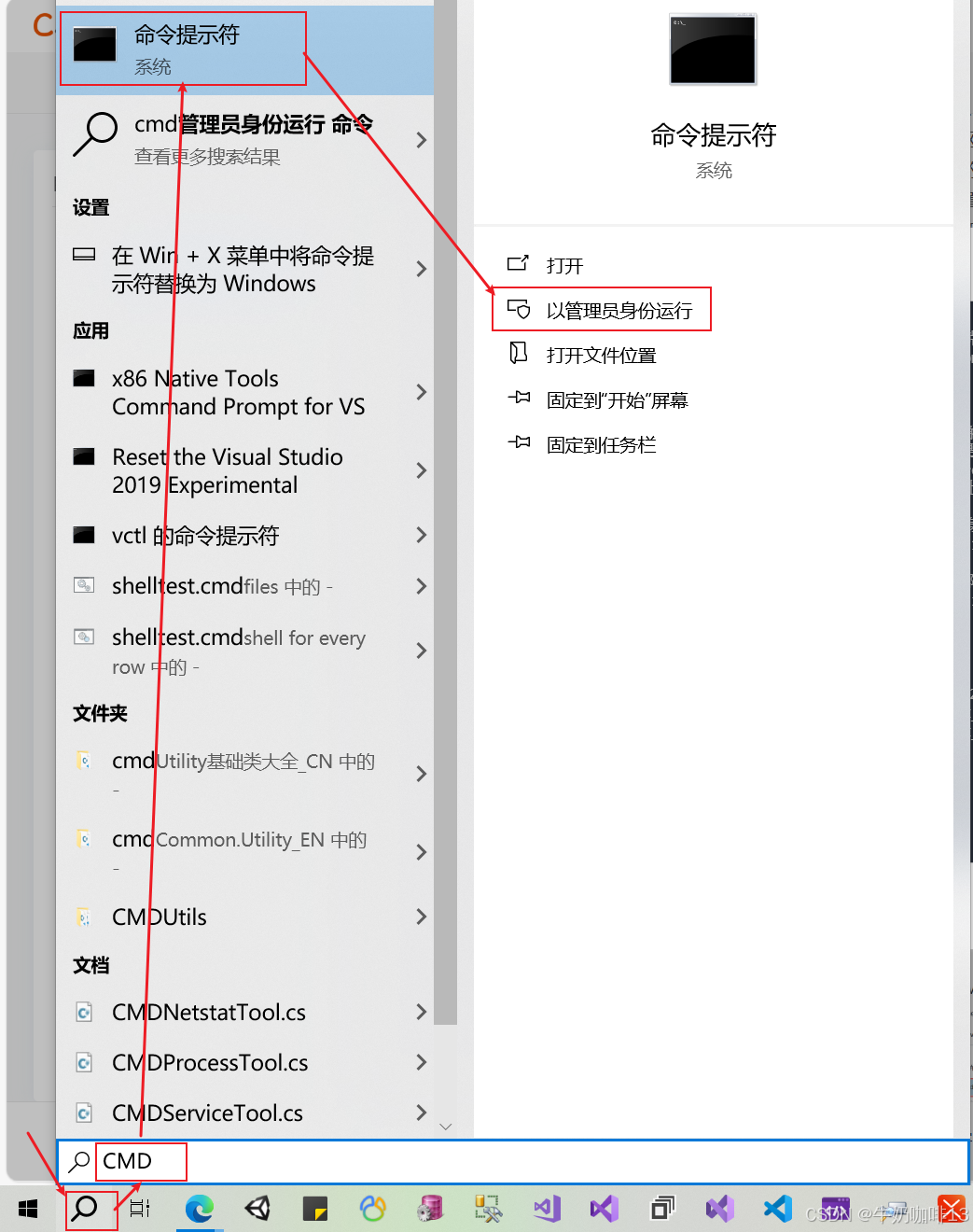Open Unity Hub from the taskbar
Viewport: 973px width, 1232px height.
coord(257,1210)
